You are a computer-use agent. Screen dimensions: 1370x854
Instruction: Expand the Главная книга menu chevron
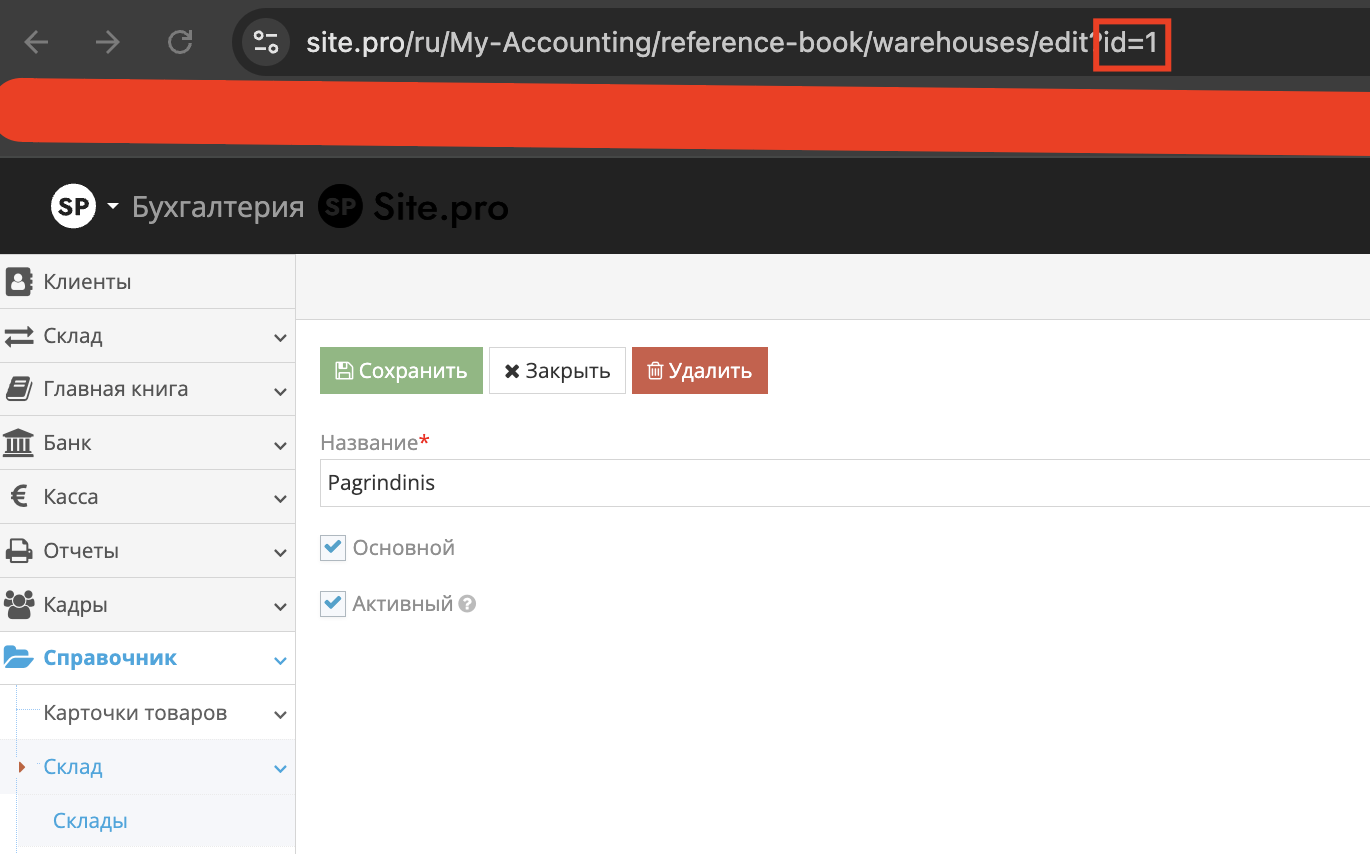tap(280, 391)
